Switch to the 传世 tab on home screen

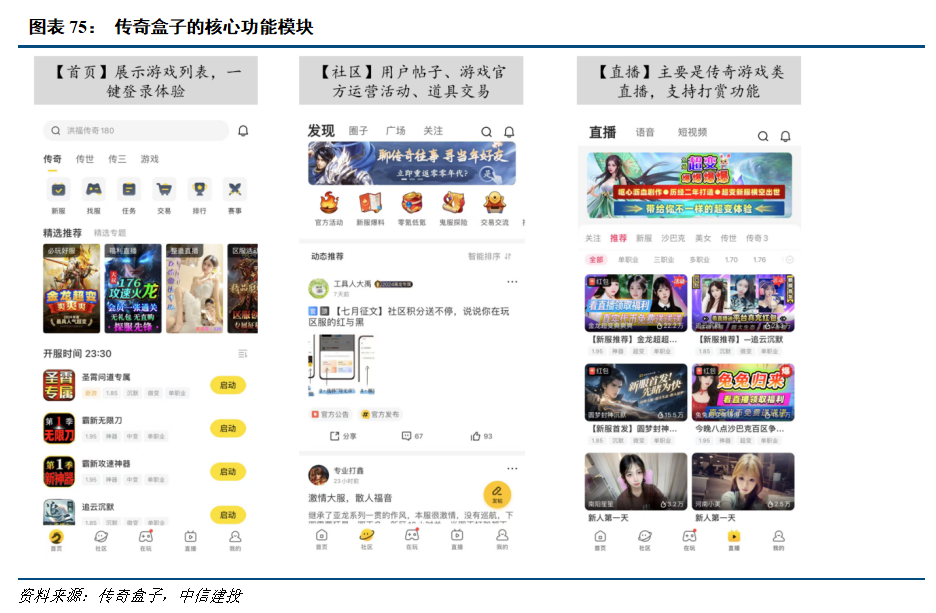(x=85, y=159)
